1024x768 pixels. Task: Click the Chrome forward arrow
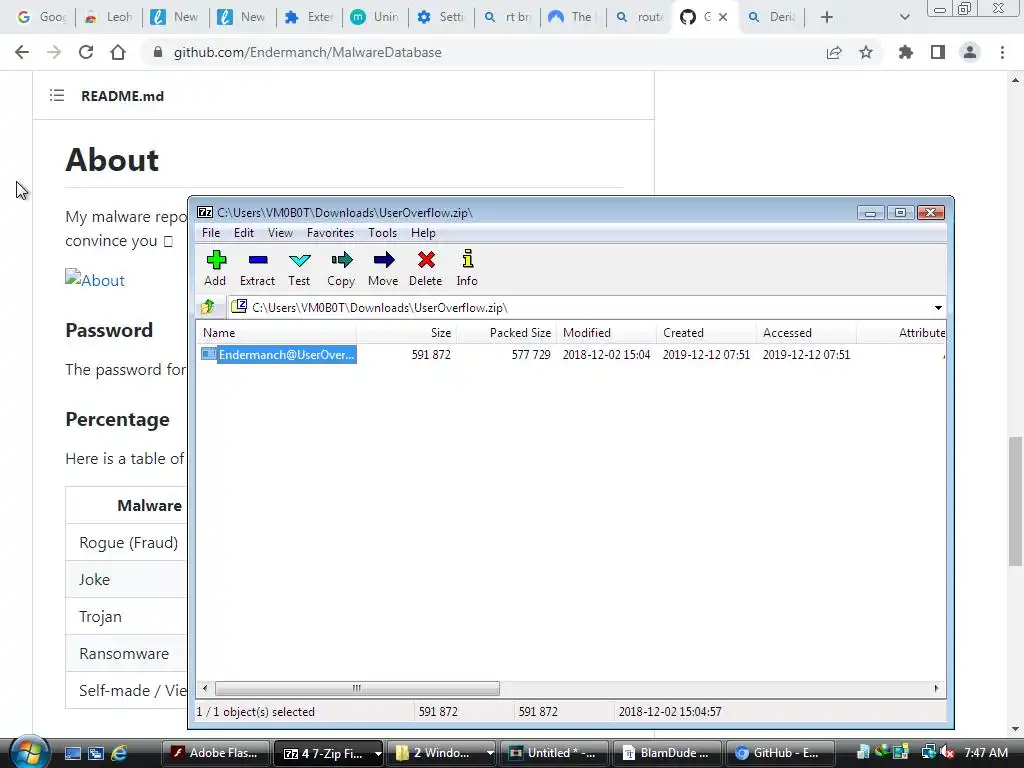[x=54, y=52]
